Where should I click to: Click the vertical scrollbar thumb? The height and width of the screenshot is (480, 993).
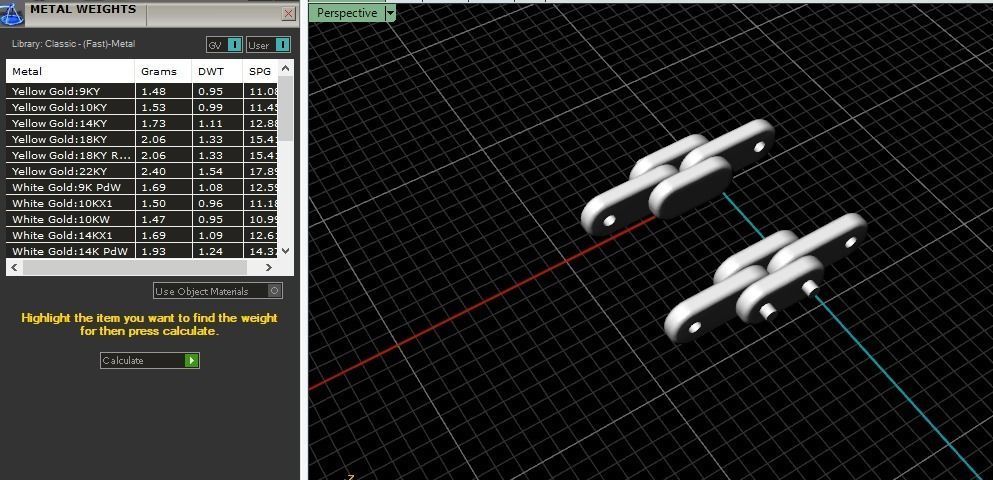click(286, 108)
